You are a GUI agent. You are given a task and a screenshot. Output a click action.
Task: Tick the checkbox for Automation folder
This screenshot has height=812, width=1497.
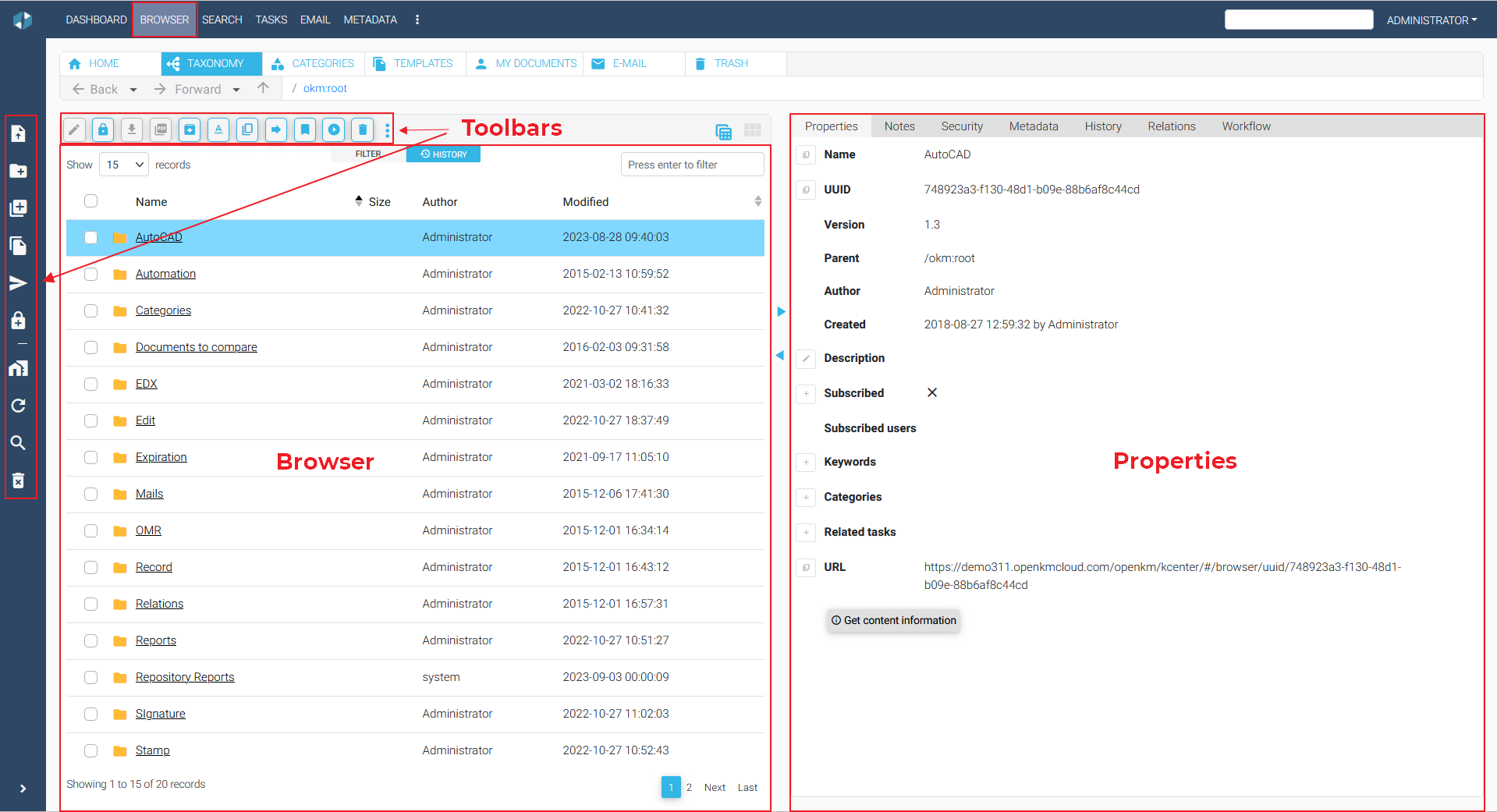click(x=91, y=274)
